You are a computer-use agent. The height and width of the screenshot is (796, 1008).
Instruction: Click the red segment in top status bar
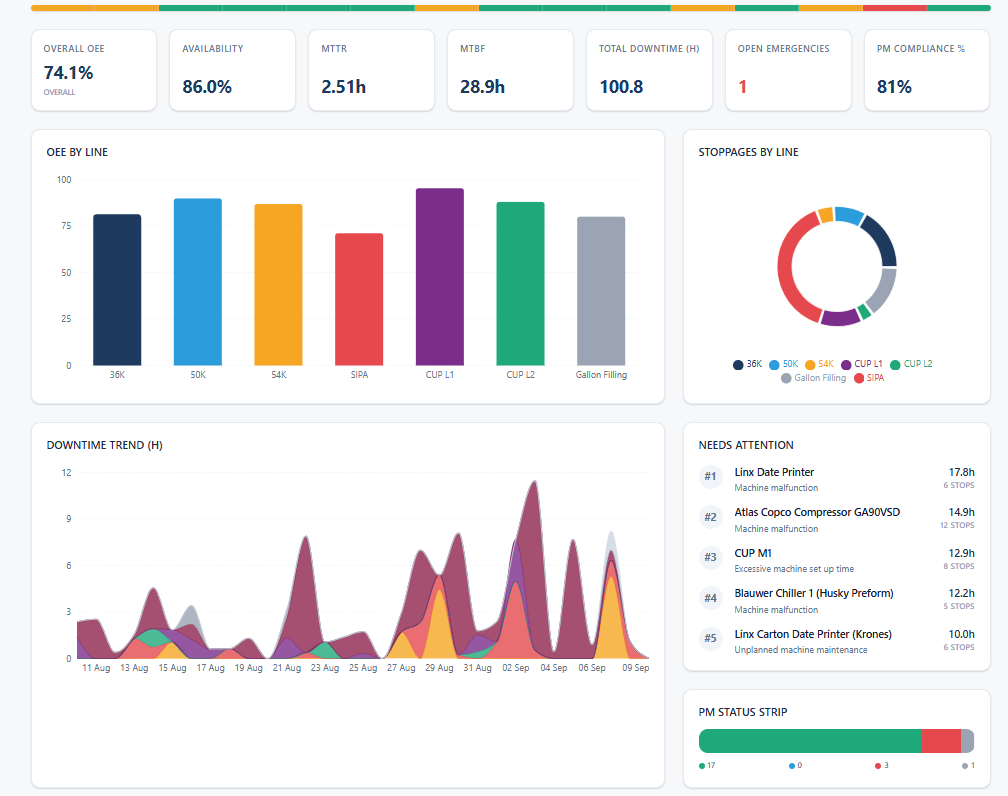894,8
